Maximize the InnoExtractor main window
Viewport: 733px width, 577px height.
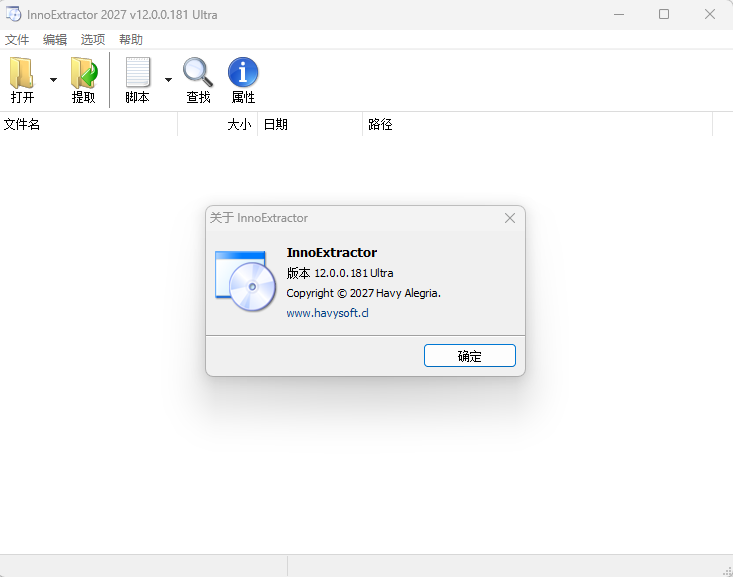point(664,14)
